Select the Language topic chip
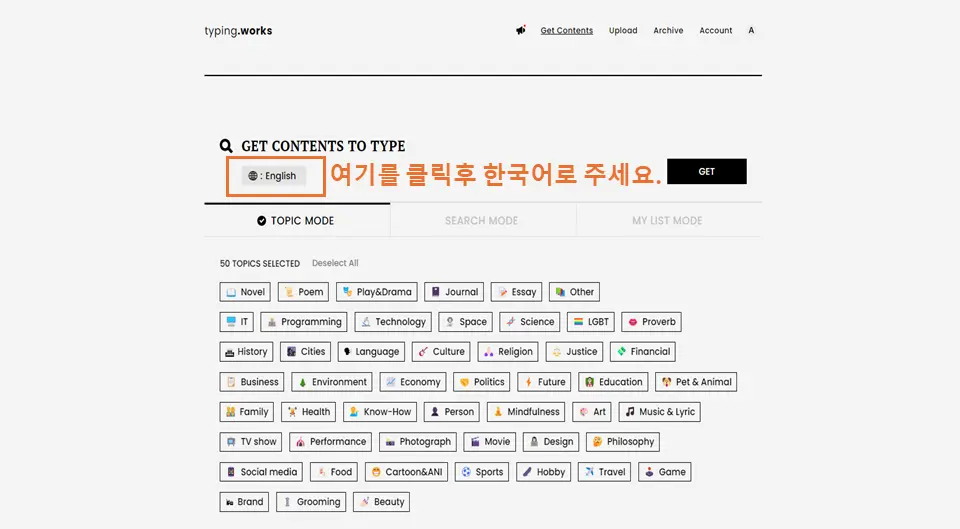Image resolution: width=960 pixels, height=529 pixels. click(371, 352)
